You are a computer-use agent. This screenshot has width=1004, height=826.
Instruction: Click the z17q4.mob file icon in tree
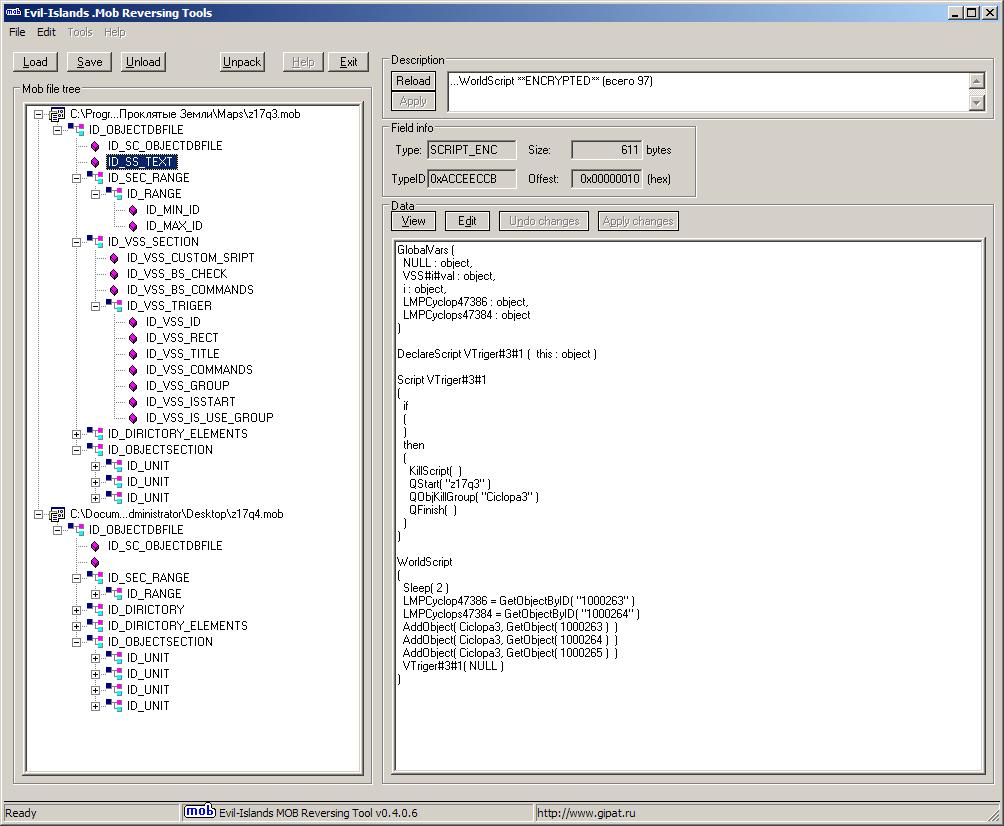coord(57,514)
